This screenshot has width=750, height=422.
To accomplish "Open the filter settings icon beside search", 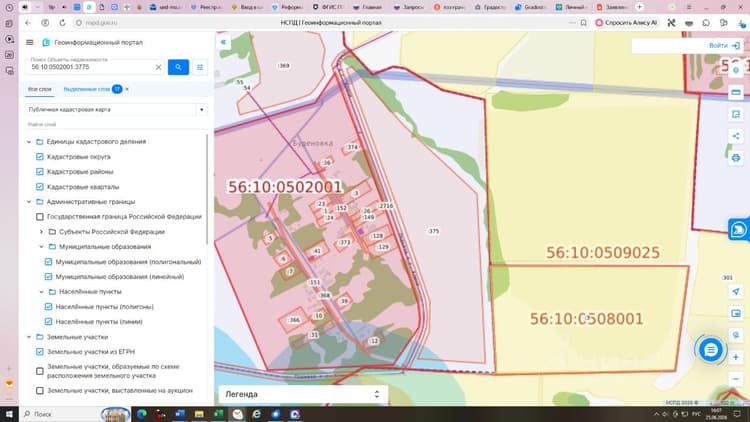I will (x=200, y=67).
